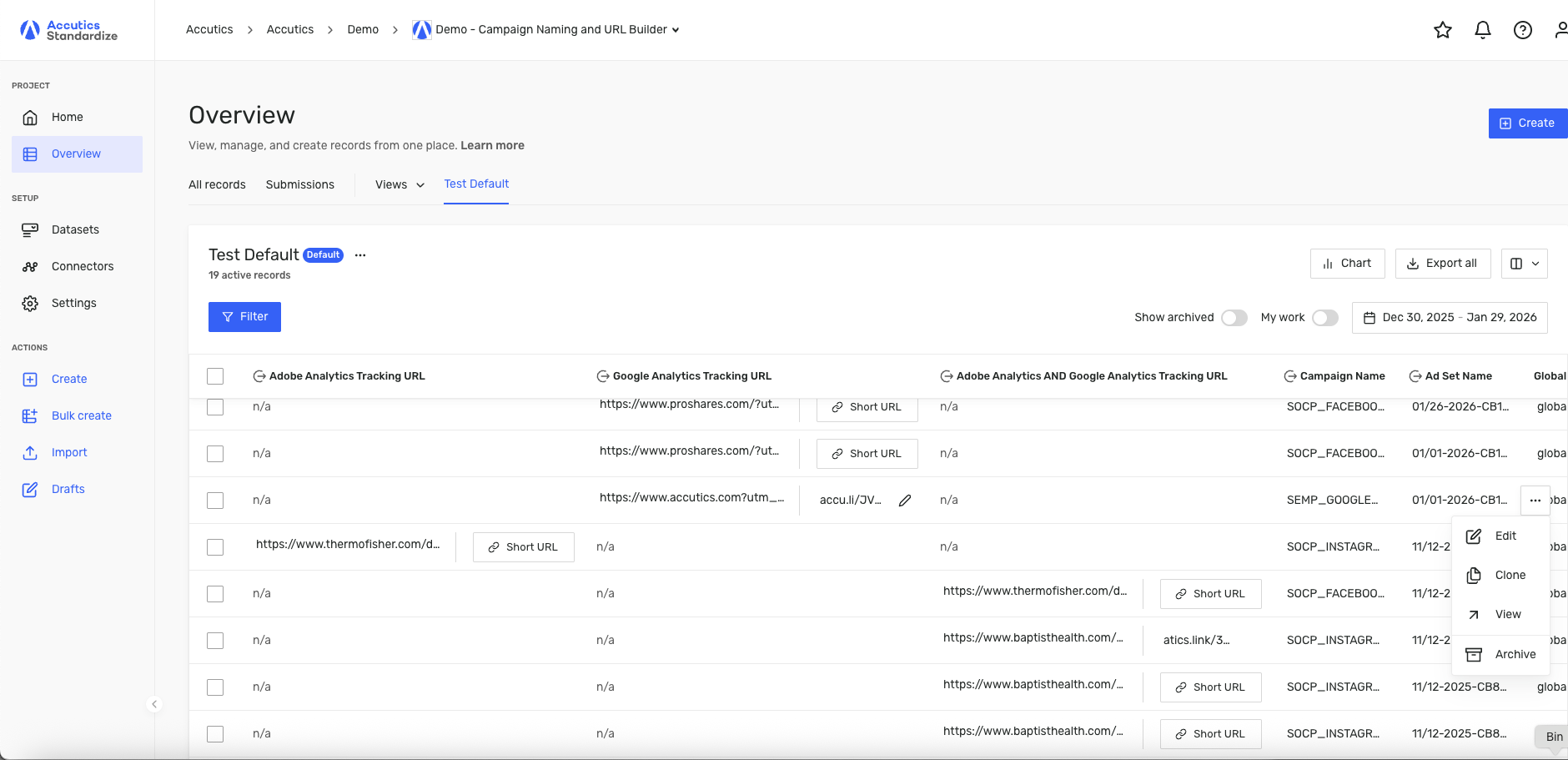This screenshot has height=760, width=1568.
Task: Open Test Default view options ellipsis
Action: pos(360,255)
